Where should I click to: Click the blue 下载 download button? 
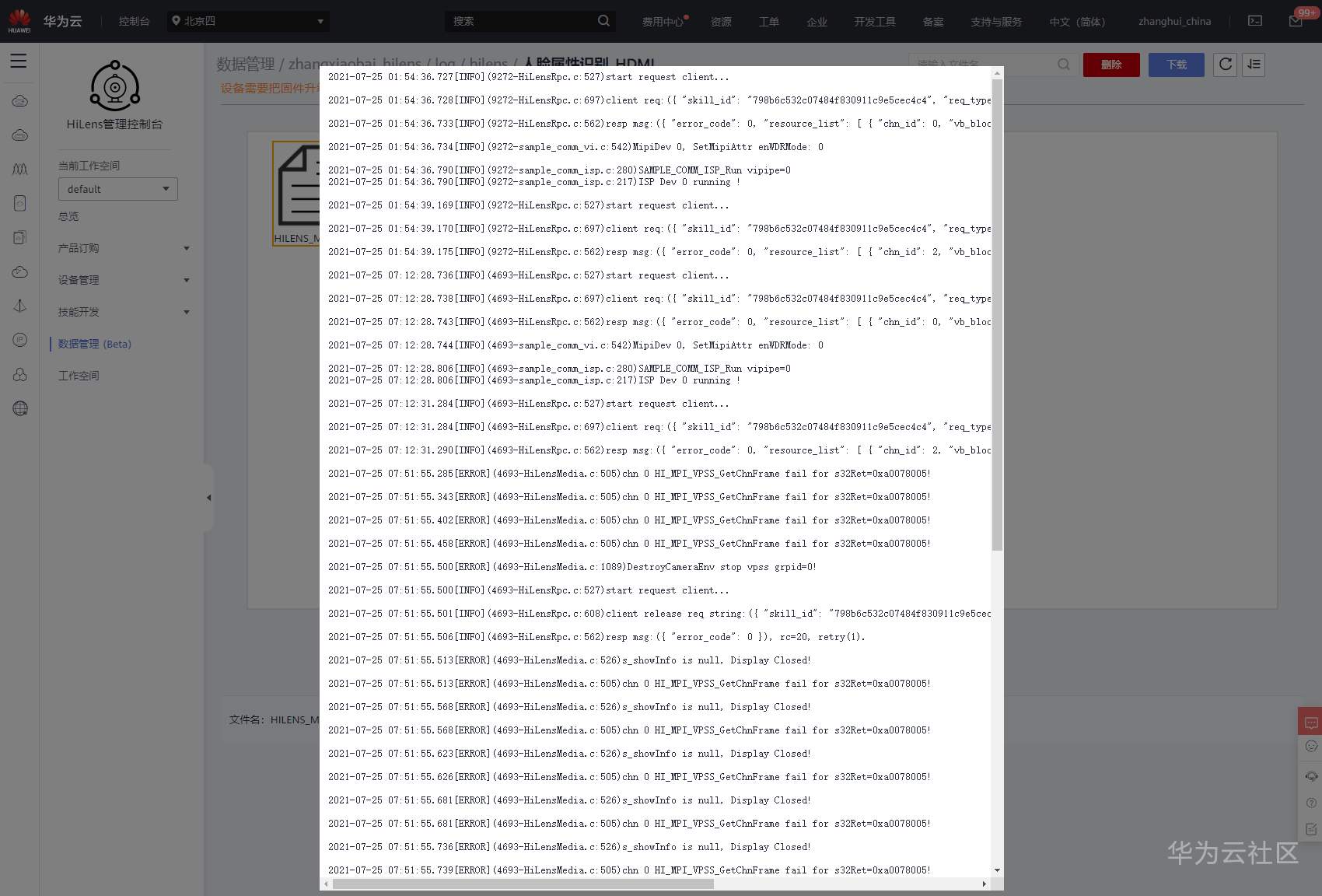tap(1177, 65)
